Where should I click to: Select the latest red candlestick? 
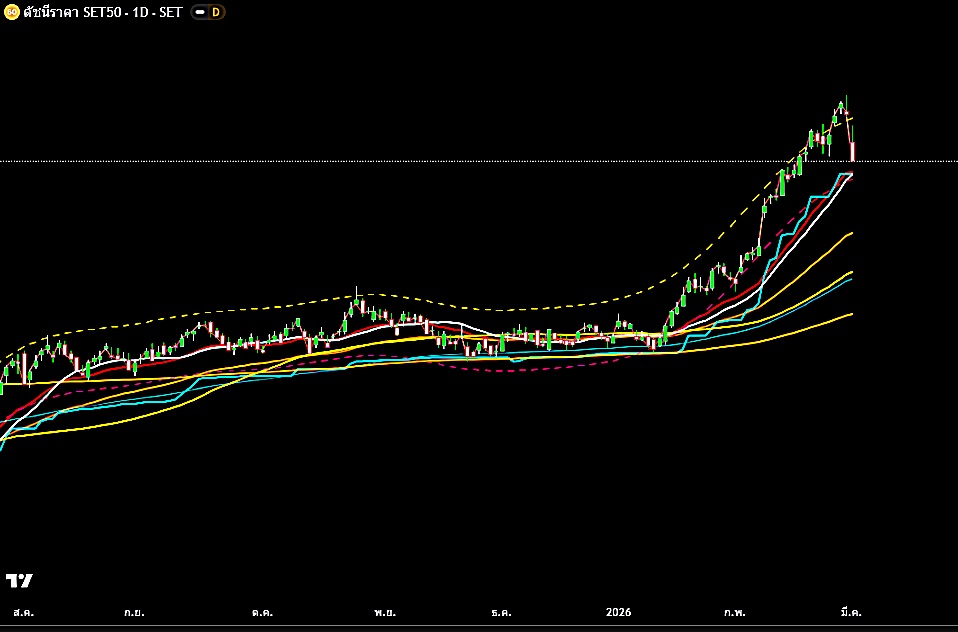(853, 151)
